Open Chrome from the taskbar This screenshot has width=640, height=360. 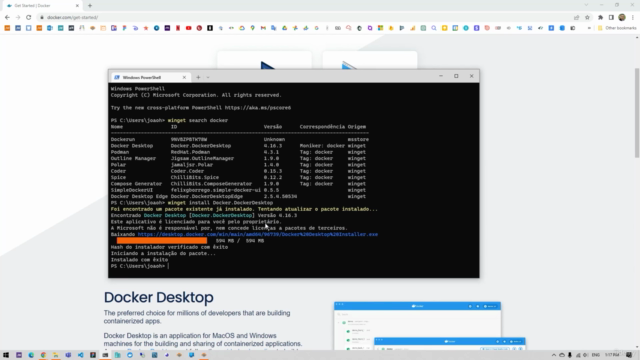pos(43,355)
